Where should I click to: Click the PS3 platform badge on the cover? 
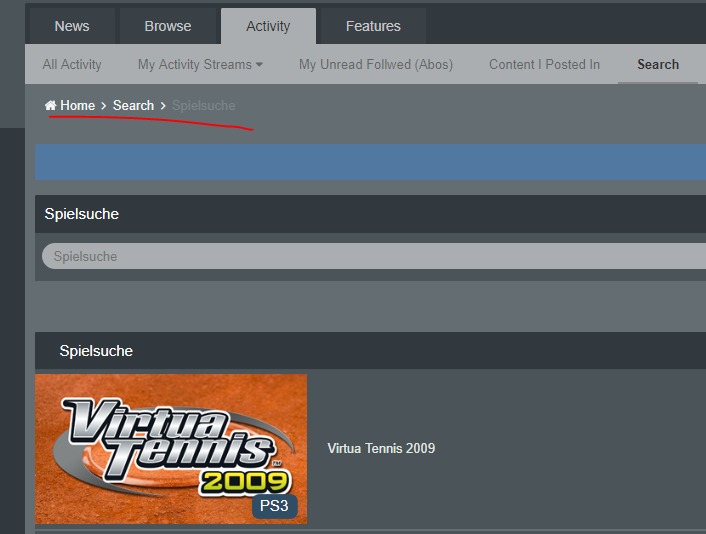point(274,506)
